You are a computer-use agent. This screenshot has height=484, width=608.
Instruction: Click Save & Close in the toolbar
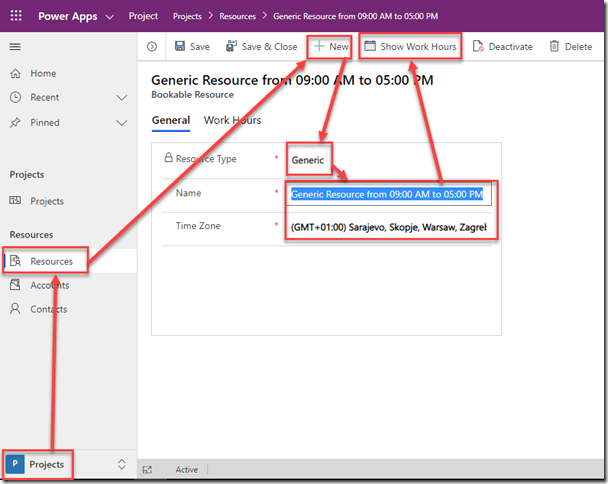tap(261, 47)
